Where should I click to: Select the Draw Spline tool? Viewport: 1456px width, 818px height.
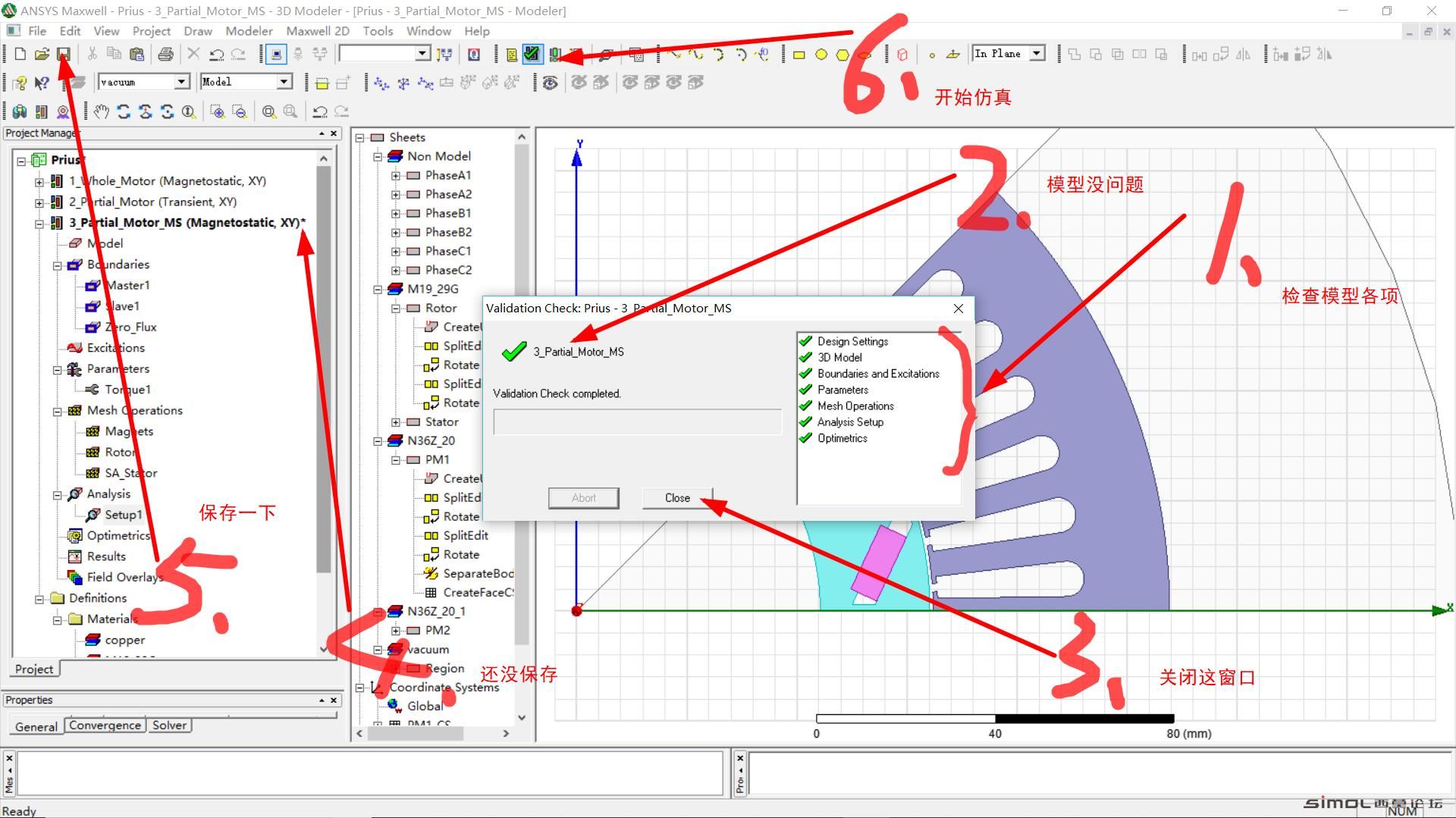(696, 54)
